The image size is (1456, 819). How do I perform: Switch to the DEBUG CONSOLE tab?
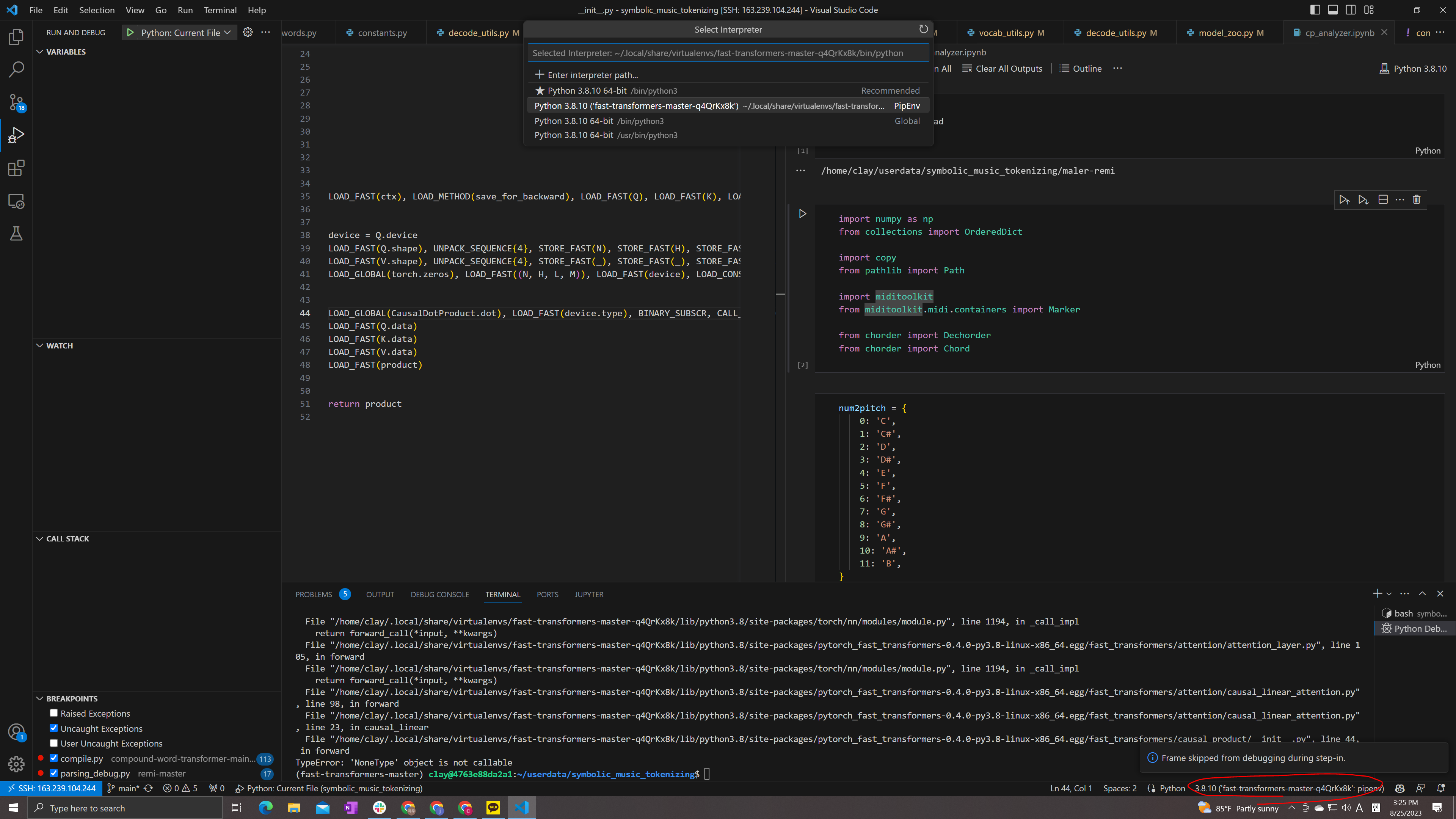[440, 594]
